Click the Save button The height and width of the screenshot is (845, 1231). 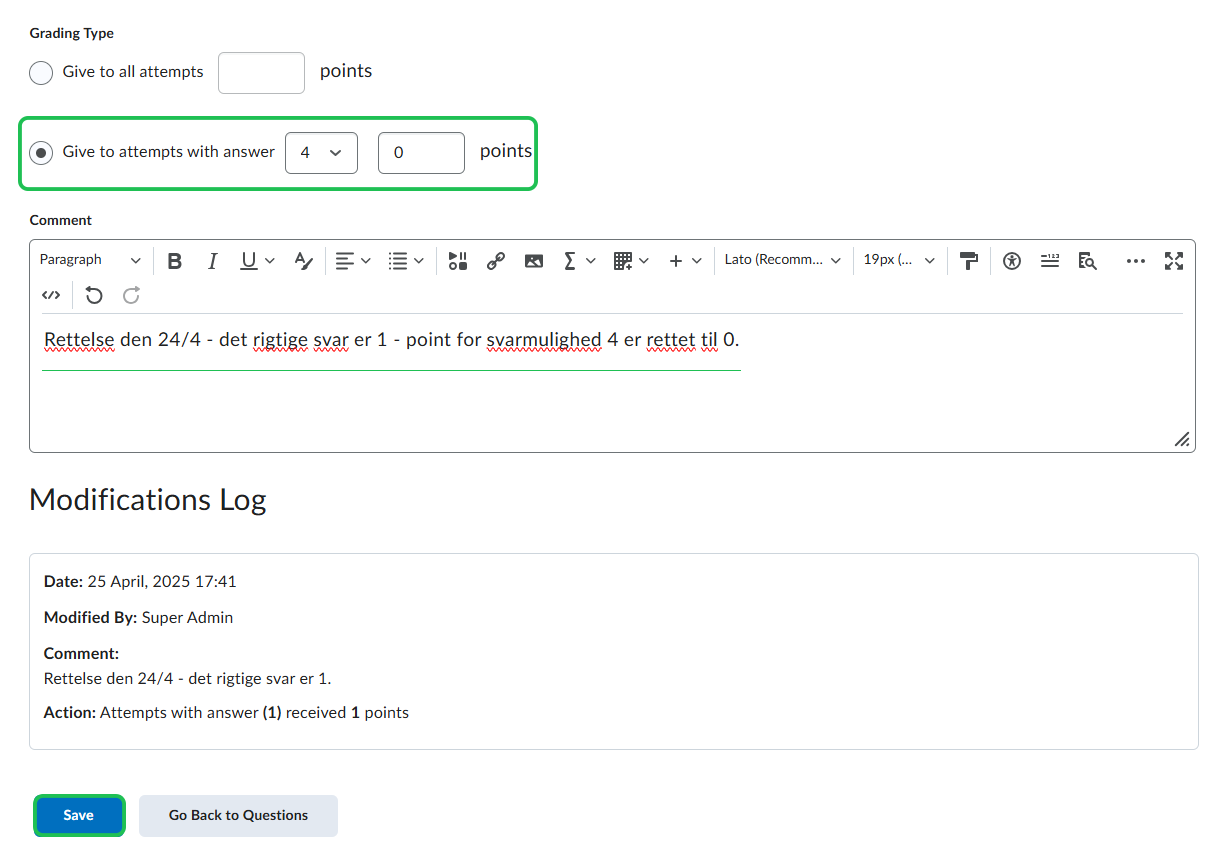click(x=79, y=815)
